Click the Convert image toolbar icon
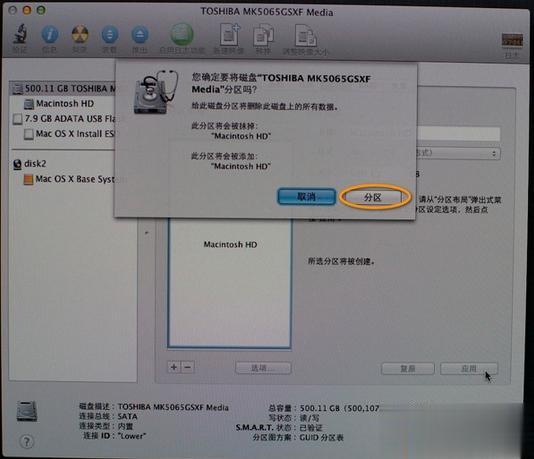The height and width of the screenshot is (459, 534). click(263, 35)
